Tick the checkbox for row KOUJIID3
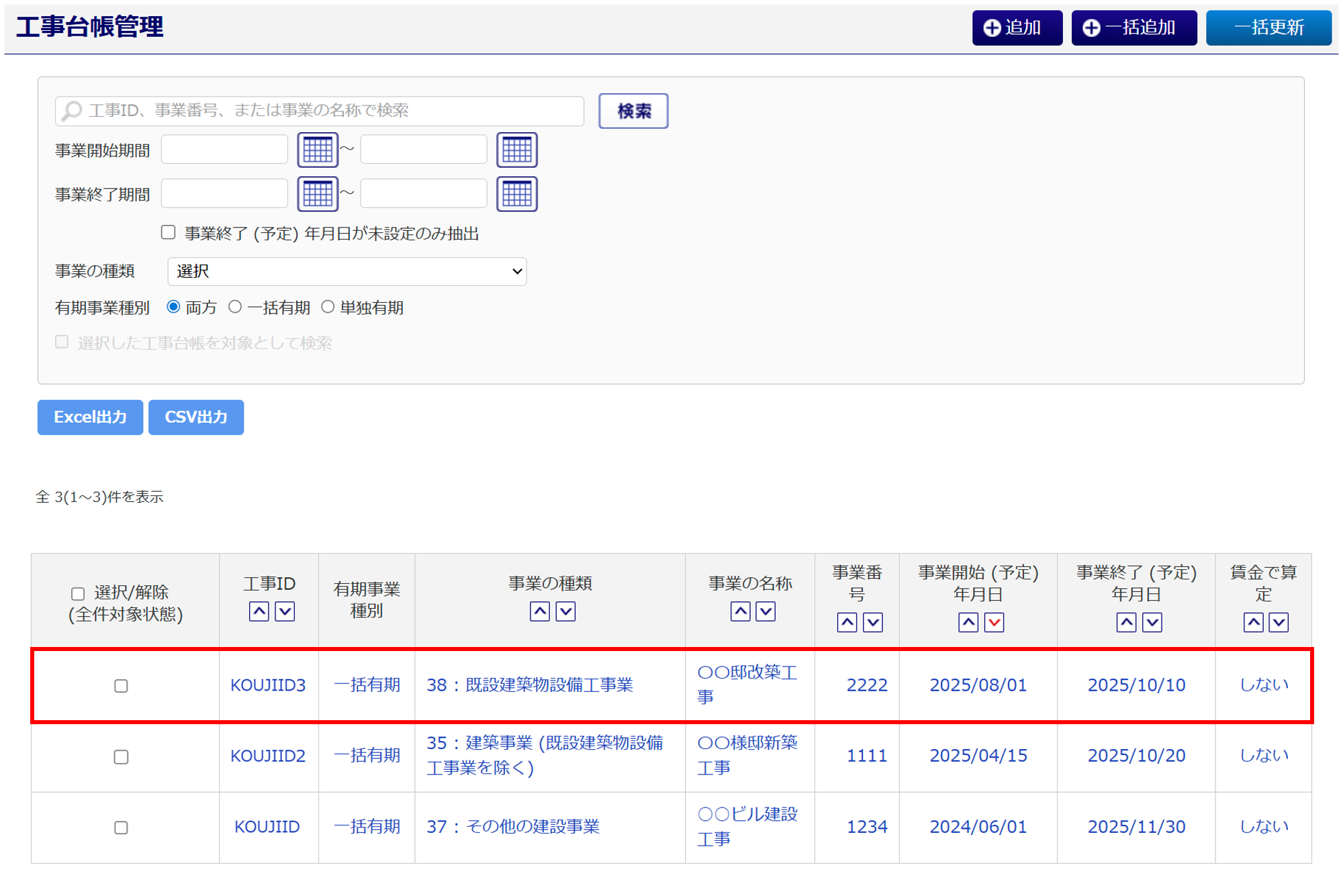This screenshot has height=896, width=1343. point(121,686)
